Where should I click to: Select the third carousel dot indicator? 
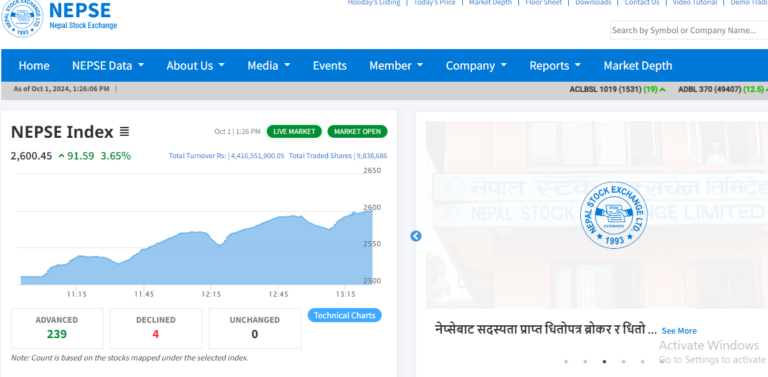coord(604,362)
